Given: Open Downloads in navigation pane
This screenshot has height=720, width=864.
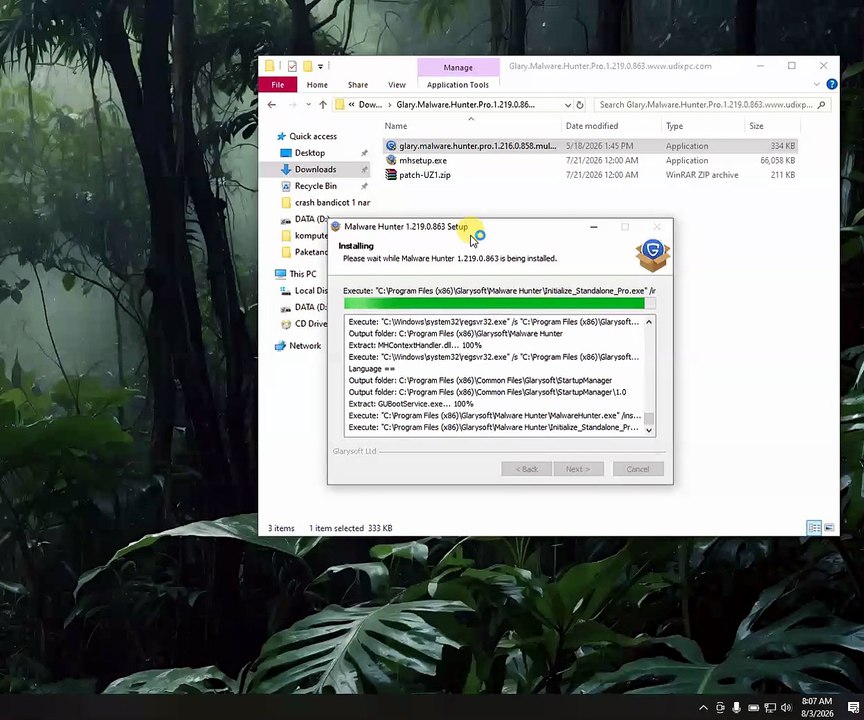Looking at the screenshot, I should pyautogui.click(x=315, y=169).
